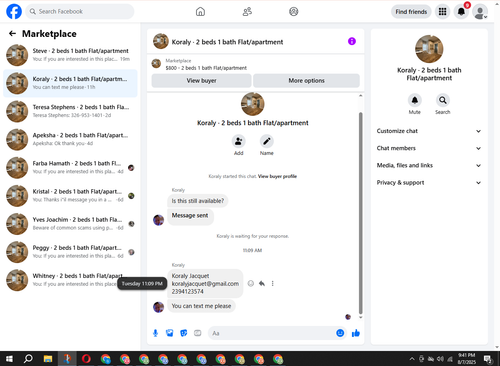Open the Friends icon in top navigation
Screen dimensions: 500x366
pyautogui.click(x=247, y=12)
